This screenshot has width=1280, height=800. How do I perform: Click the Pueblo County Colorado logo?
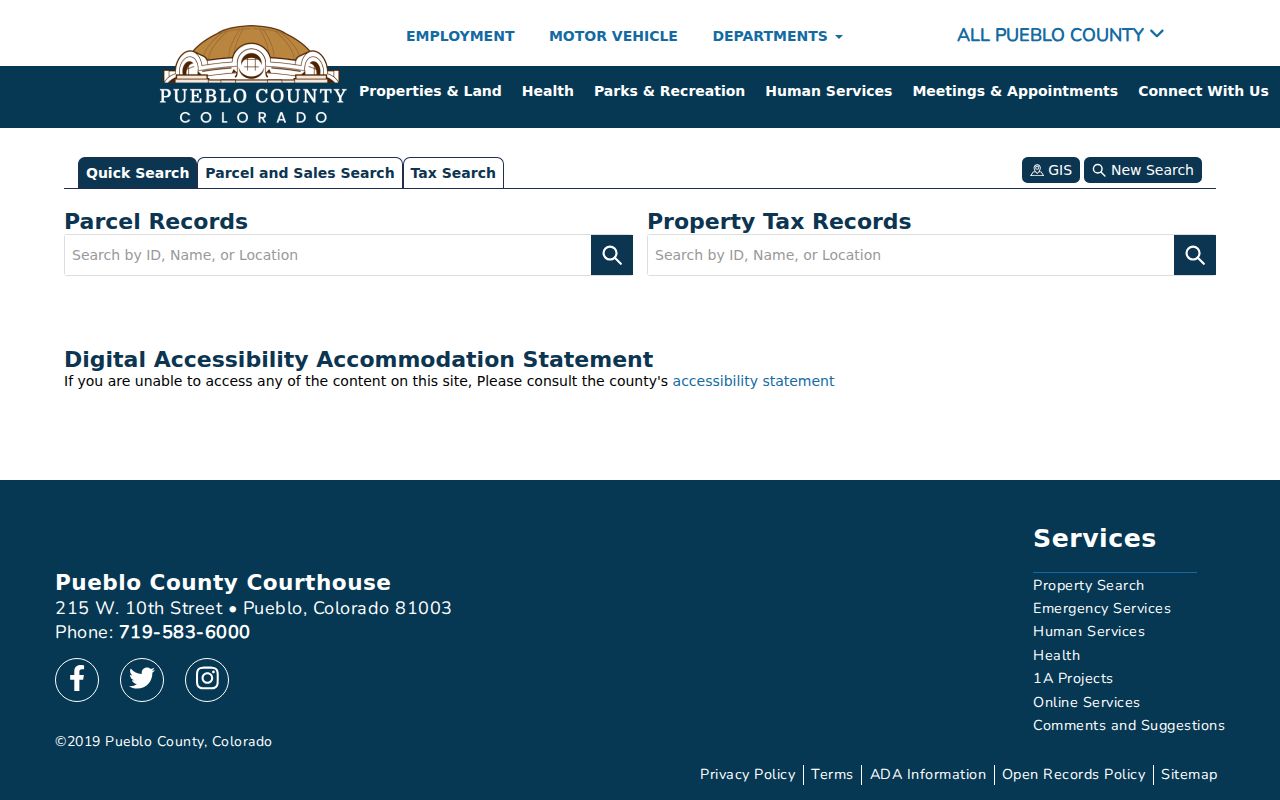(x=252, y=75)
